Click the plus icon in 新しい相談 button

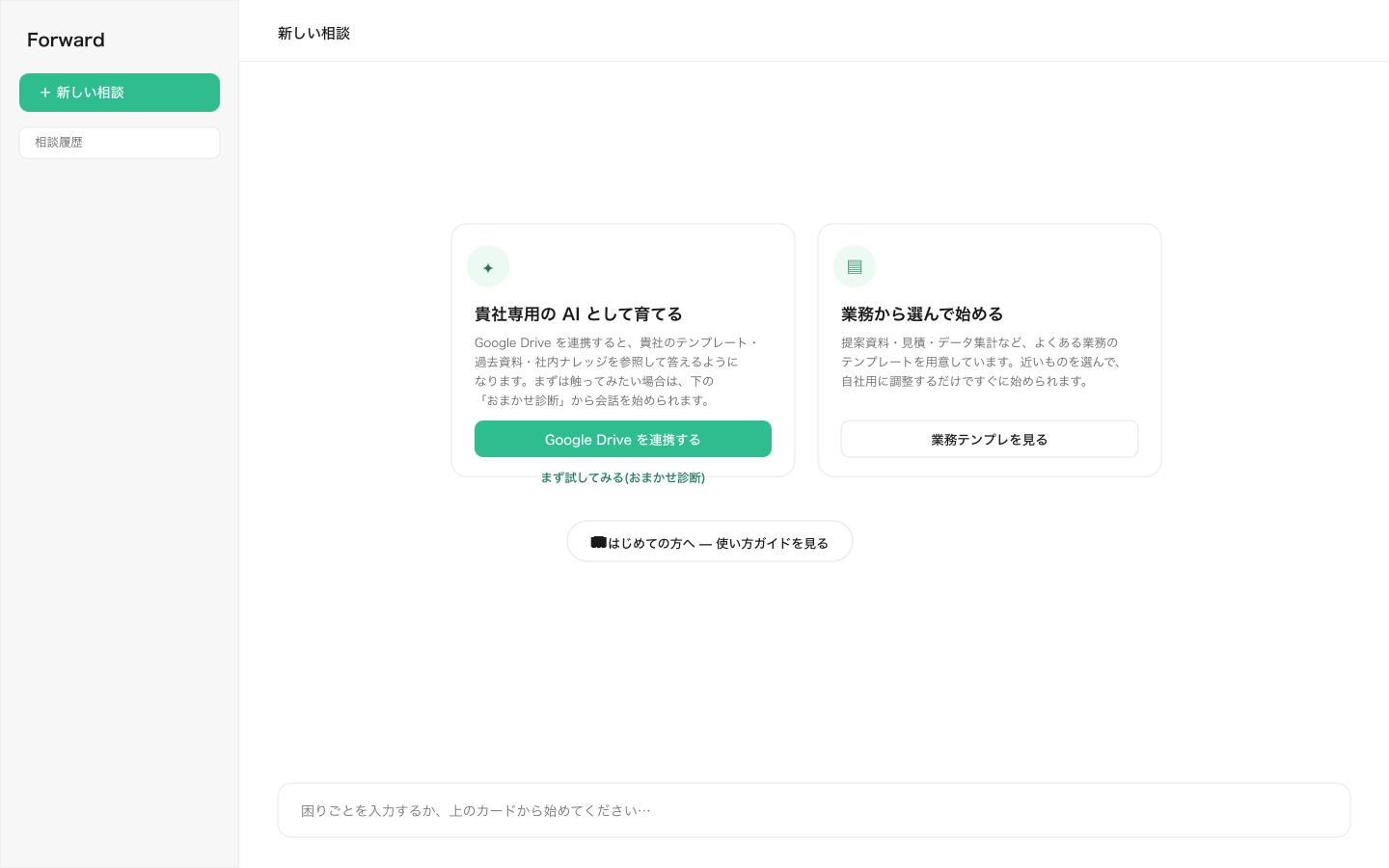tap(44, 93)
